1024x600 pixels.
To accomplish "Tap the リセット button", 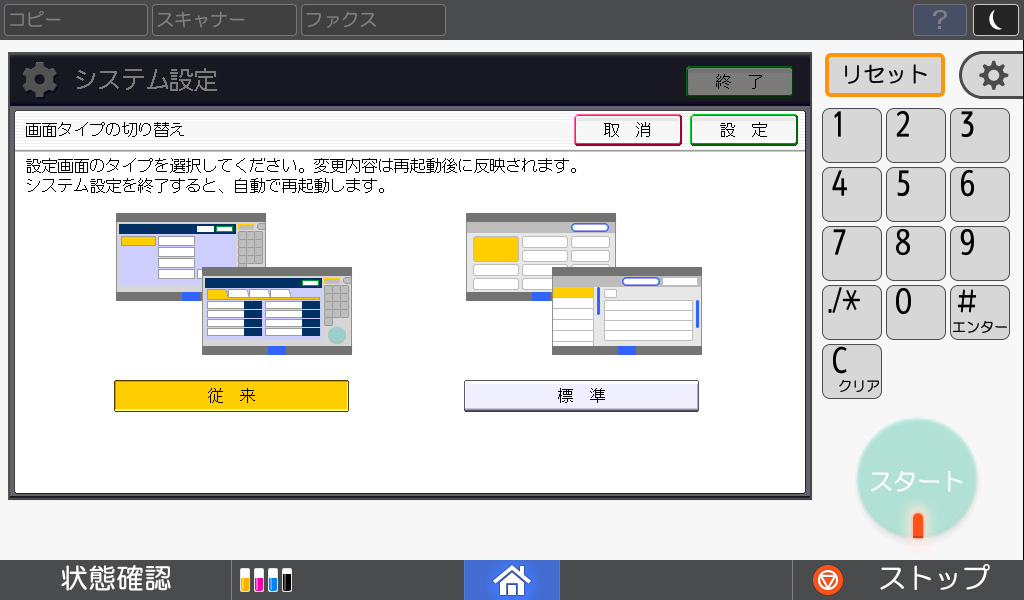I will point(885,74).
